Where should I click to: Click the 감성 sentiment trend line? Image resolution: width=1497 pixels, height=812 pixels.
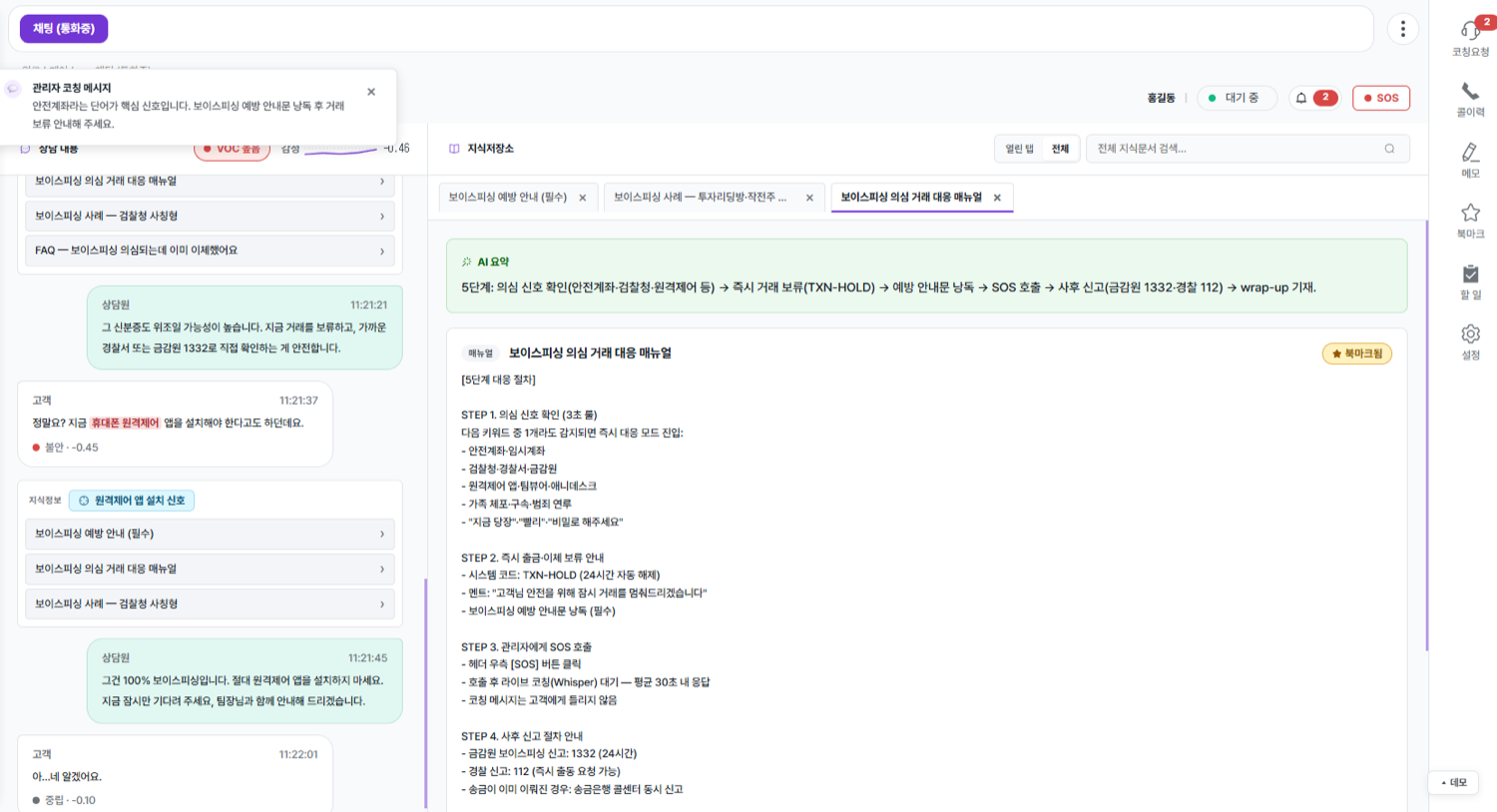point(340,150)
